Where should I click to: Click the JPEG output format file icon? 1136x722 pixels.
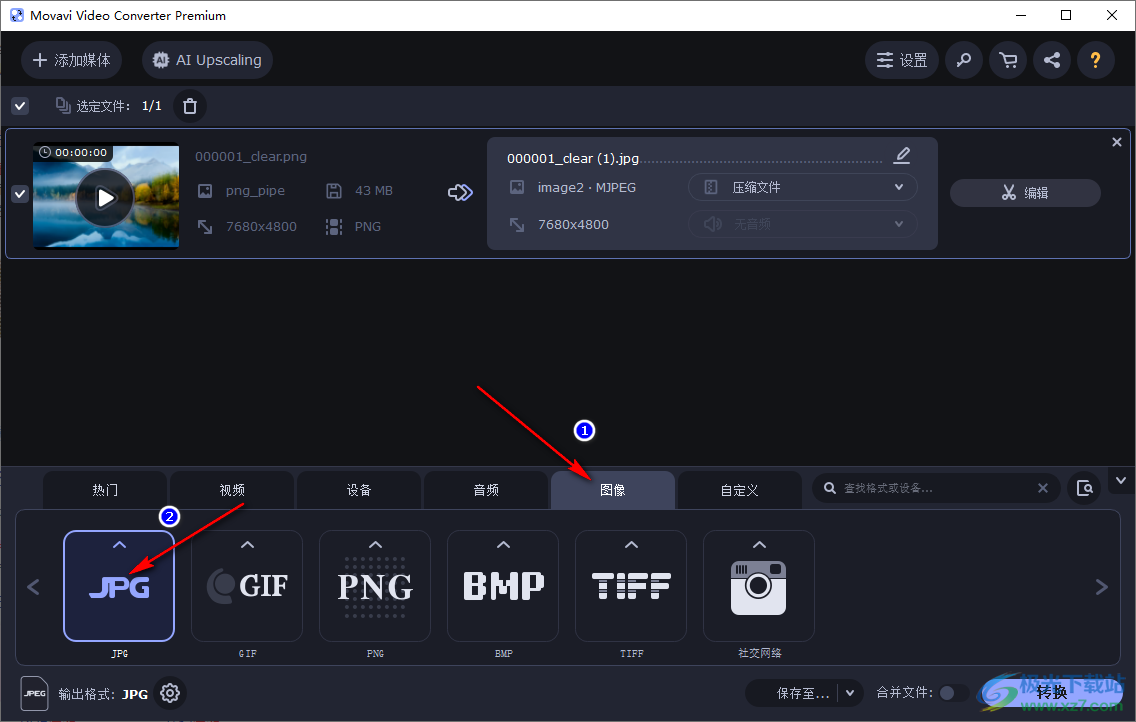pos(34,693)
